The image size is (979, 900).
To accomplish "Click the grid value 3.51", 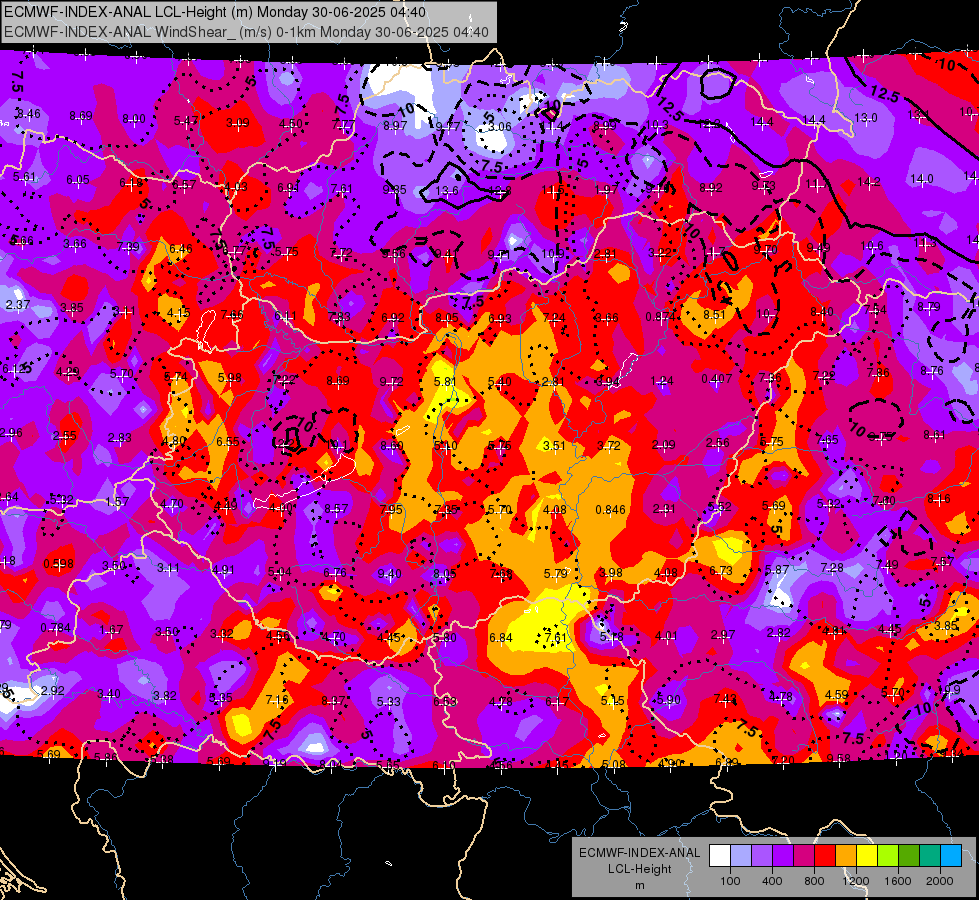I will click(x=554, y=445).
